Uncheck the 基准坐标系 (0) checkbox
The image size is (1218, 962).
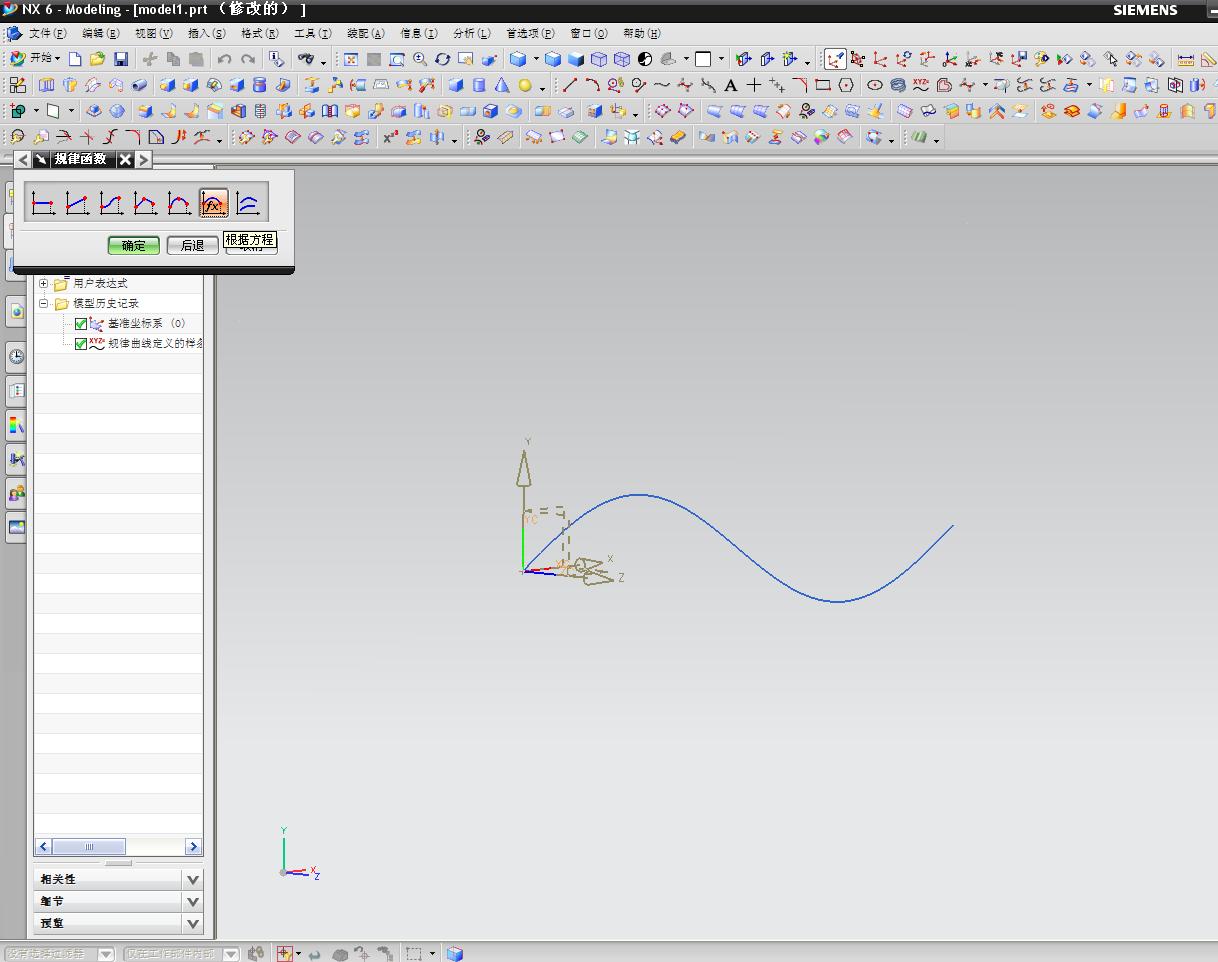coord(81,324)
